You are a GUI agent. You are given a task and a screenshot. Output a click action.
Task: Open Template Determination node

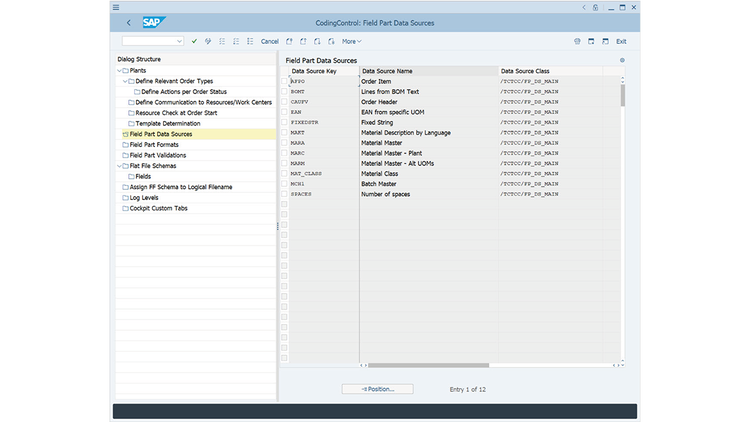[x=167, y=123]
